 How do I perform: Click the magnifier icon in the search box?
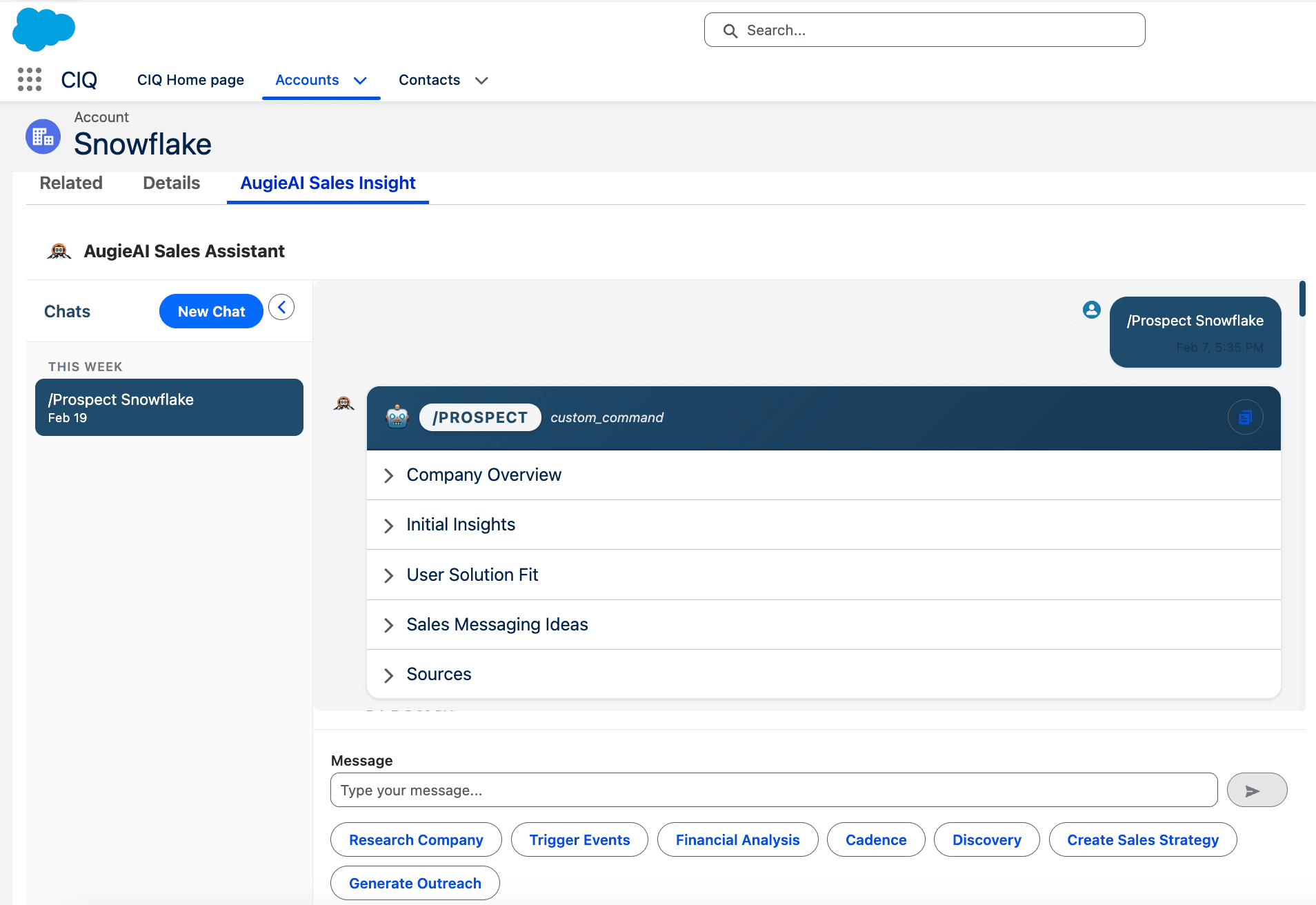coord(730,30)
